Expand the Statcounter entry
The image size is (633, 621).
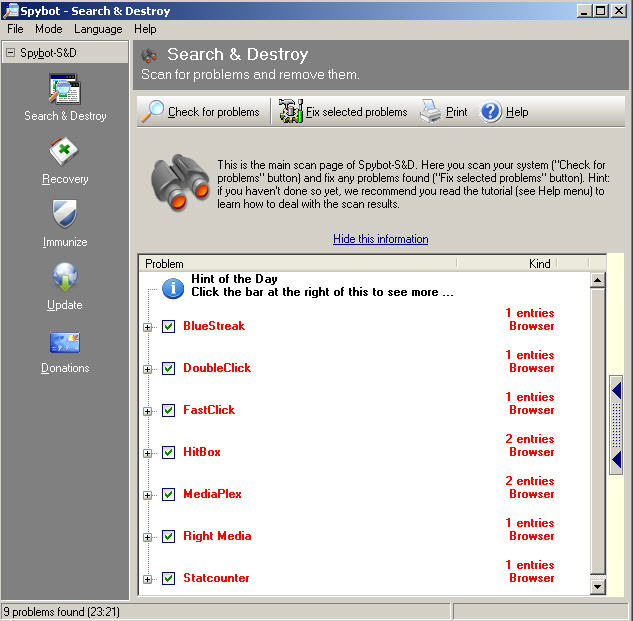148,579
